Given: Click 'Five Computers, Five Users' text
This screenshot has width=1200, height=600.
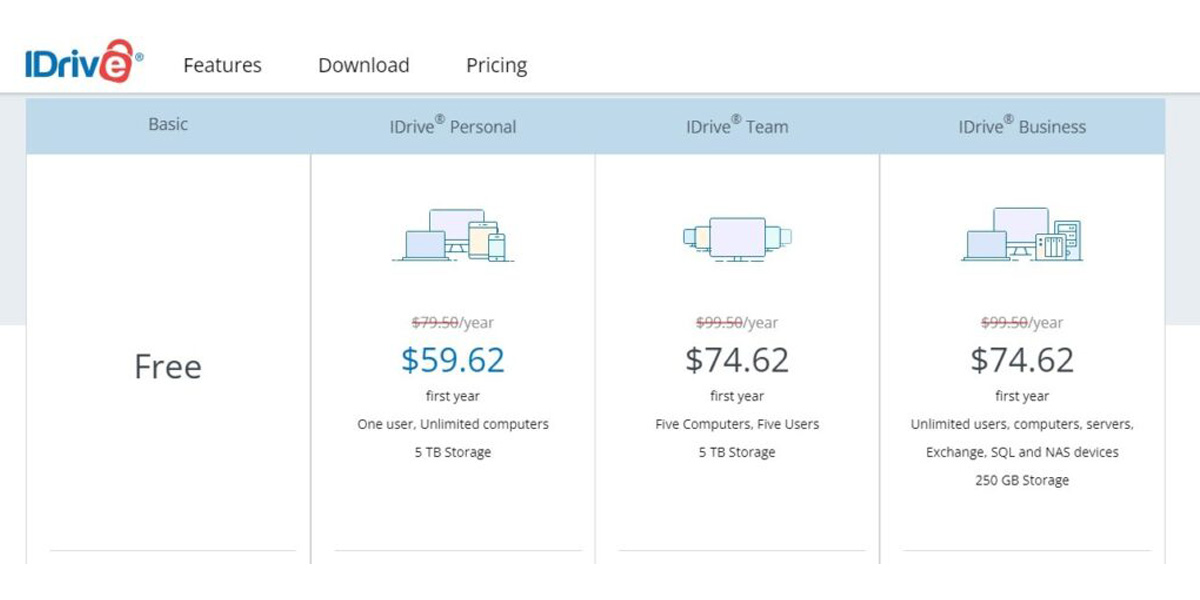Looking at the screenshot, I should (737, 424).
